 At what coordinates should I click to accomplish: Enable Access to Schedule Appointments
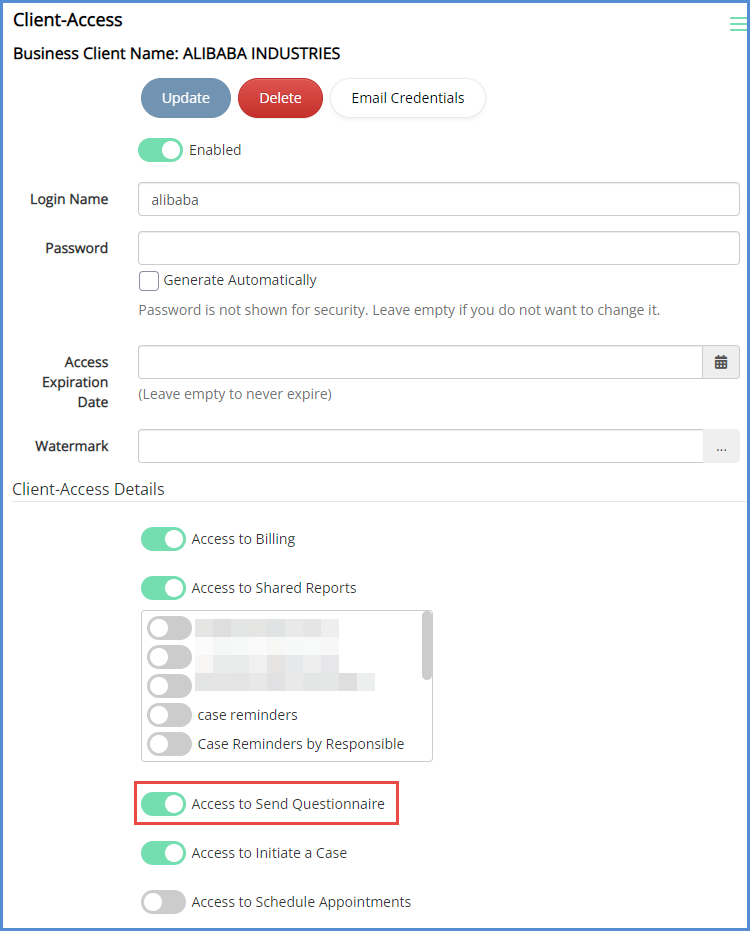click(164, 902)
